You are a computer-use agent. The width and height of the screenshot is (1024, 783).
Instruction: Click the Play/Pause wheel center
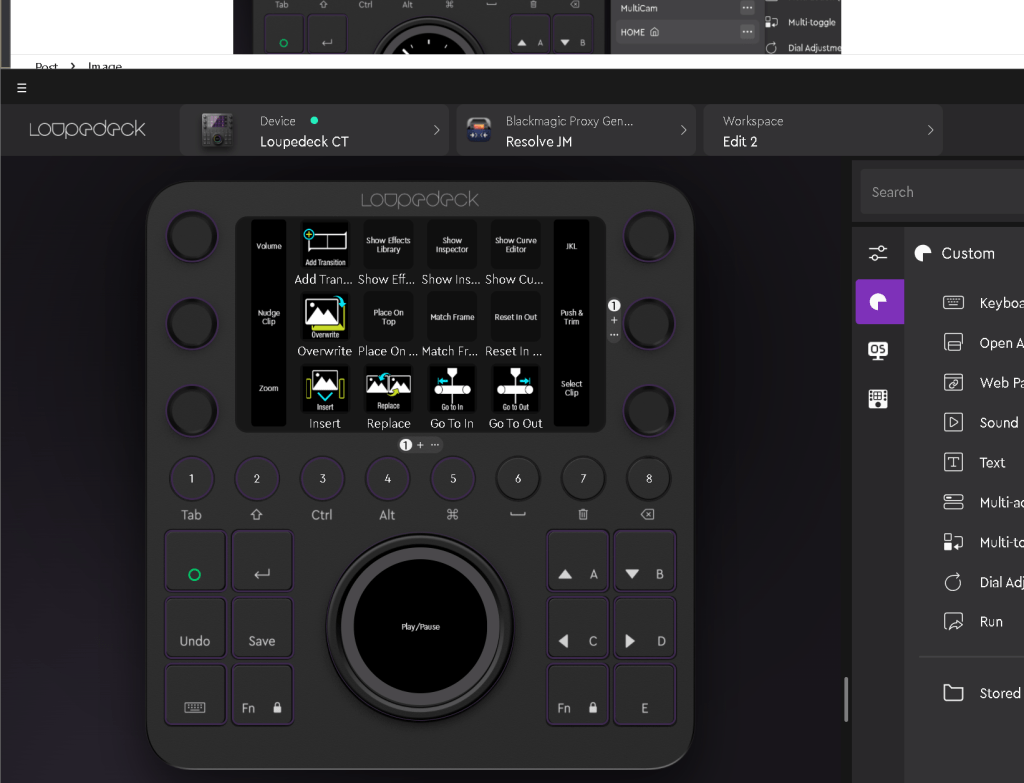(x=420, y=626)
